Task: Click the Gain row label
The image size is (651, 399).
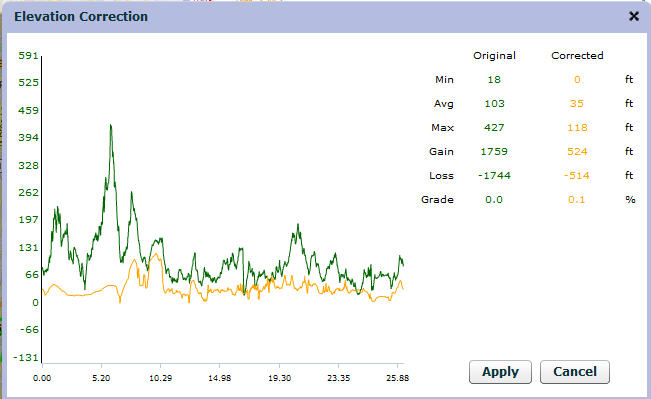Action: click(441, 152)
